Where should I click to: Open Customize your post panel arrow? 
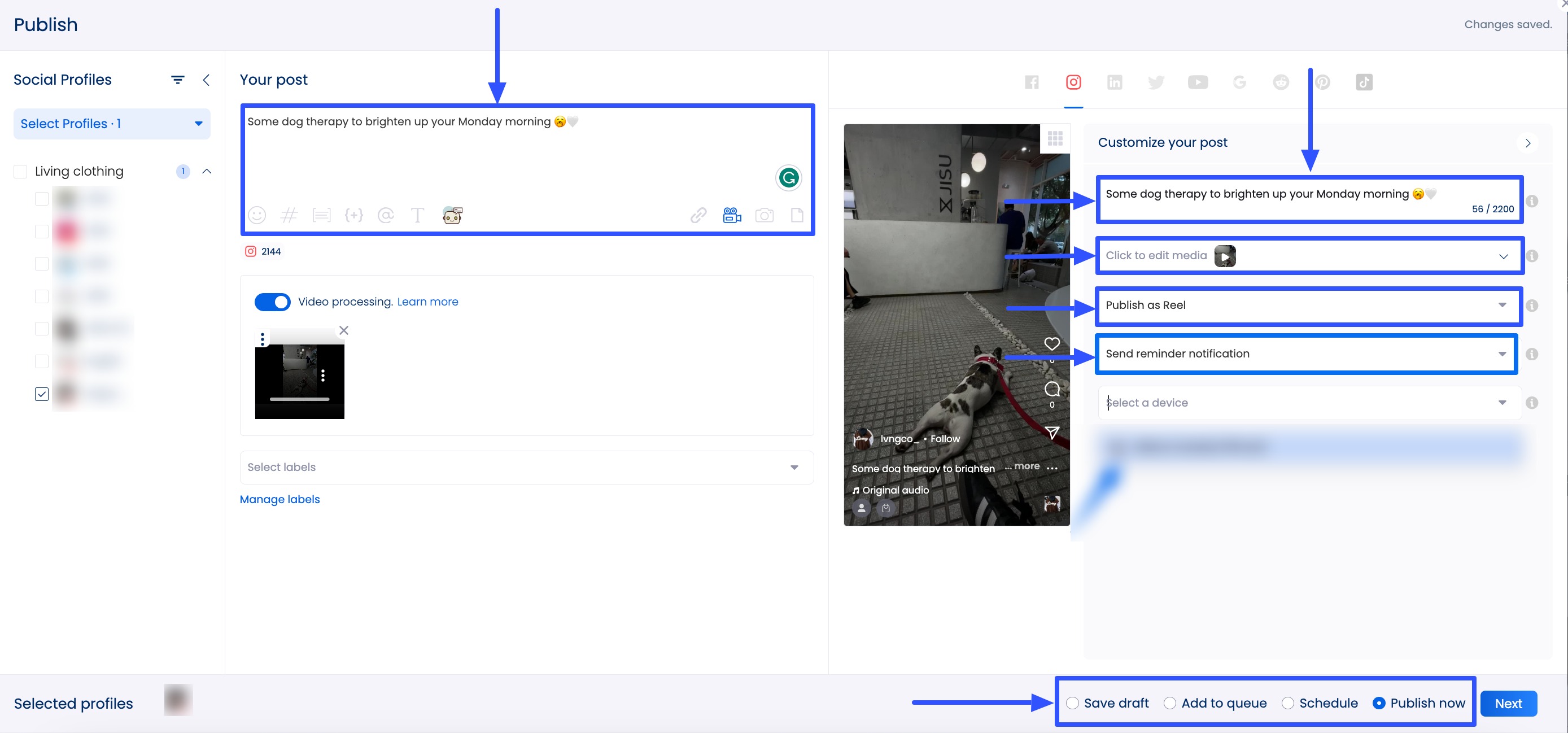1528,143
